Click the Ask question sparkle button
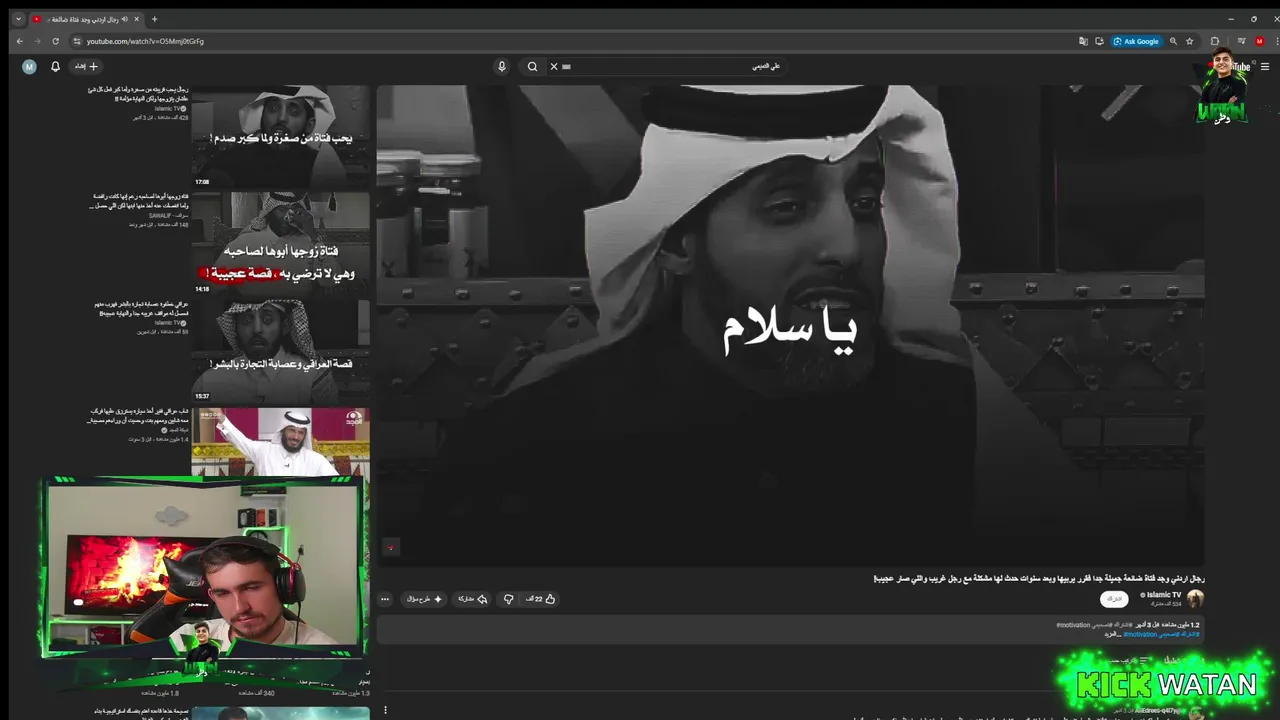1280x720 pixels. click(x=424, y=599)
